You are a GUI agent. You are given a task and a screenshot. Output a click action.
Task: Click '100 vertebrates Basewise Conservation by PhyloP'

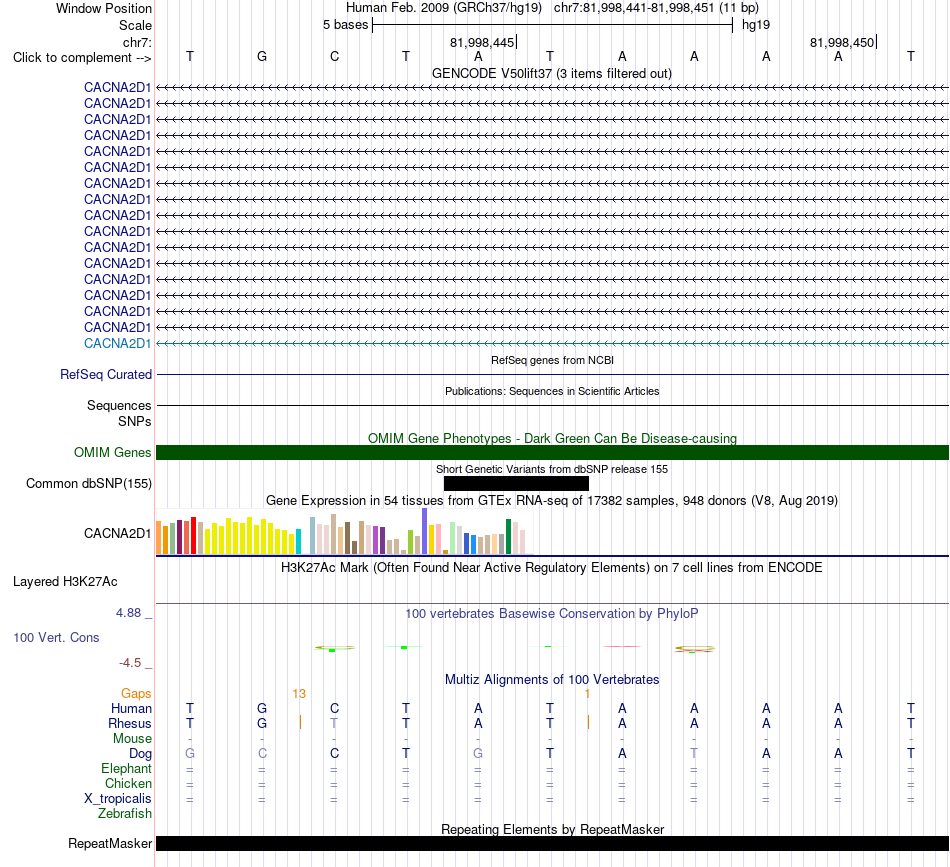point(551,614)
